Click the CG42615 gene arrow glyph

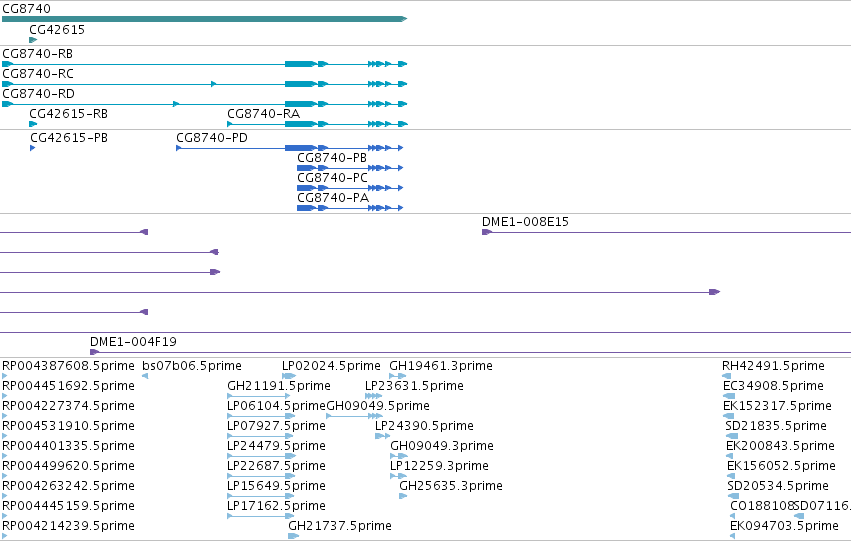point(33,40)
